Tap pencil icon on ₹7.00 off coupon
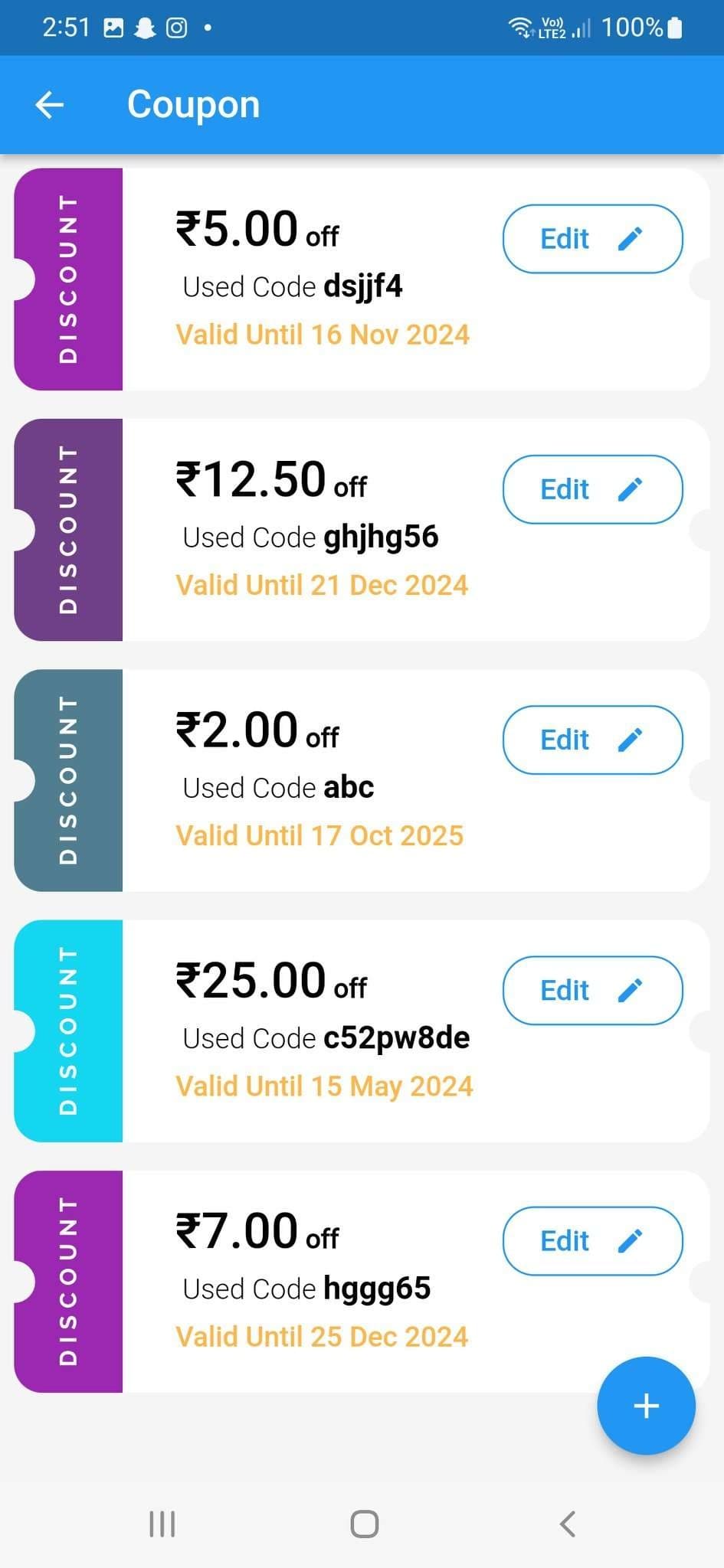 630,1240
